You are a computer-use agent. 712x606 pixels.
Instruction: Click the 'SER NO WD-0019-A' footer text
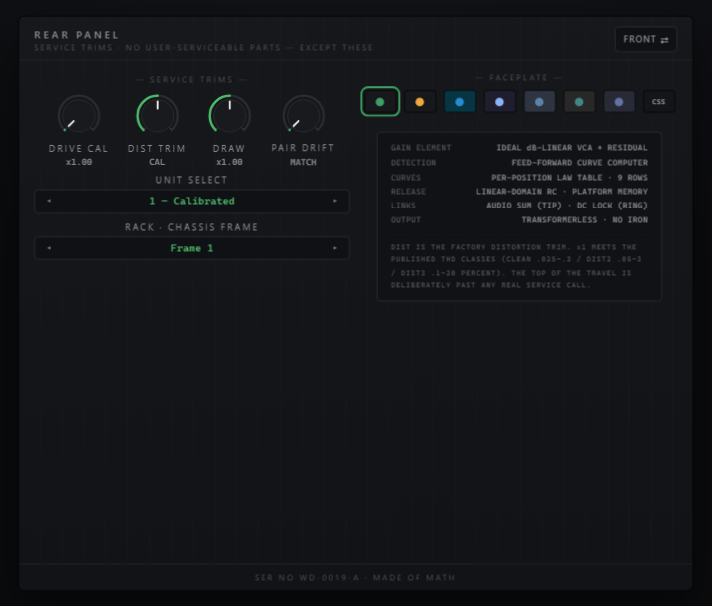(307, 577)
